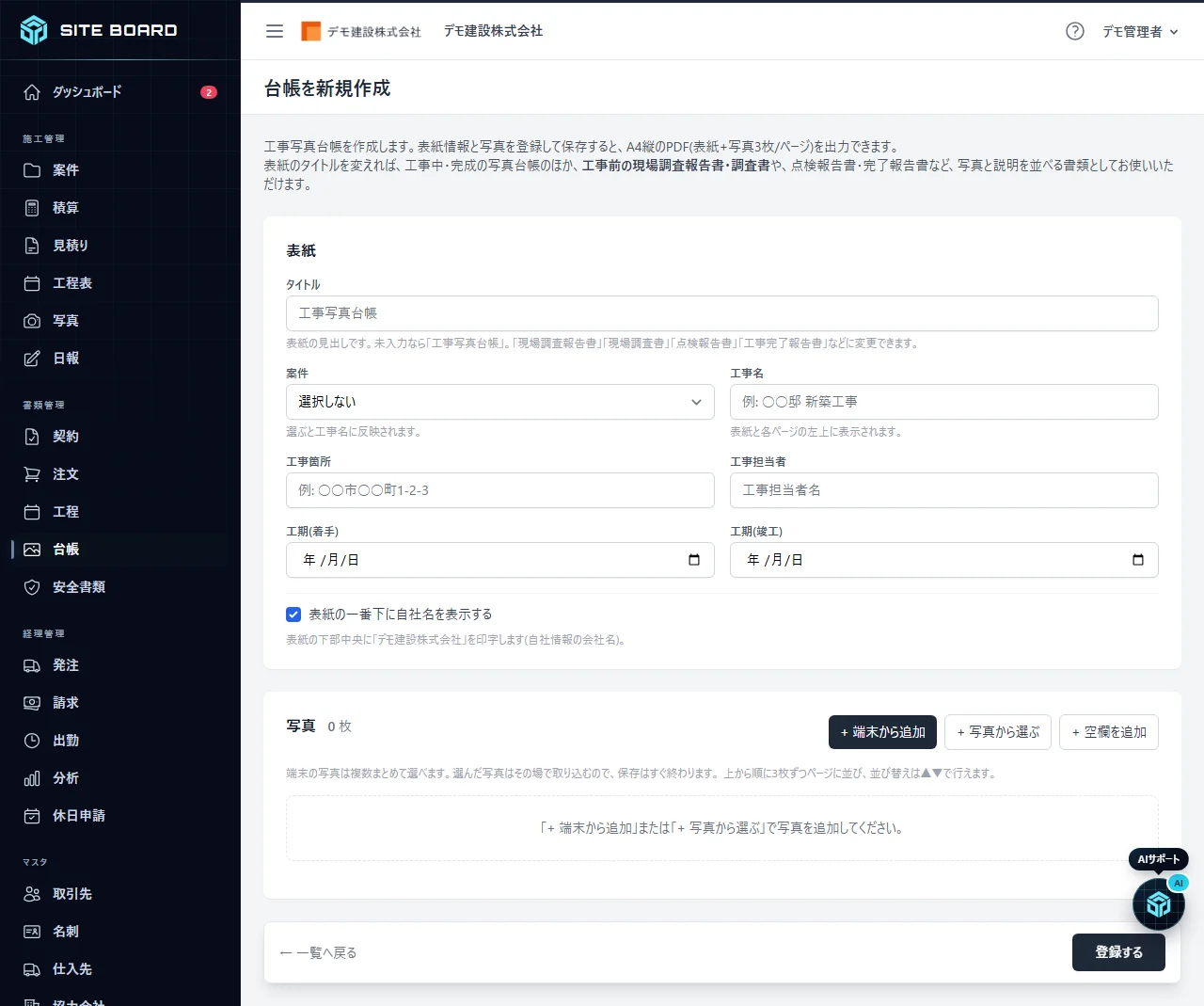Image resolution: width=1204 pixels, height=1006 pixels.
Task: Select 名刺 in the sidebar
Action: pos(120,932)
